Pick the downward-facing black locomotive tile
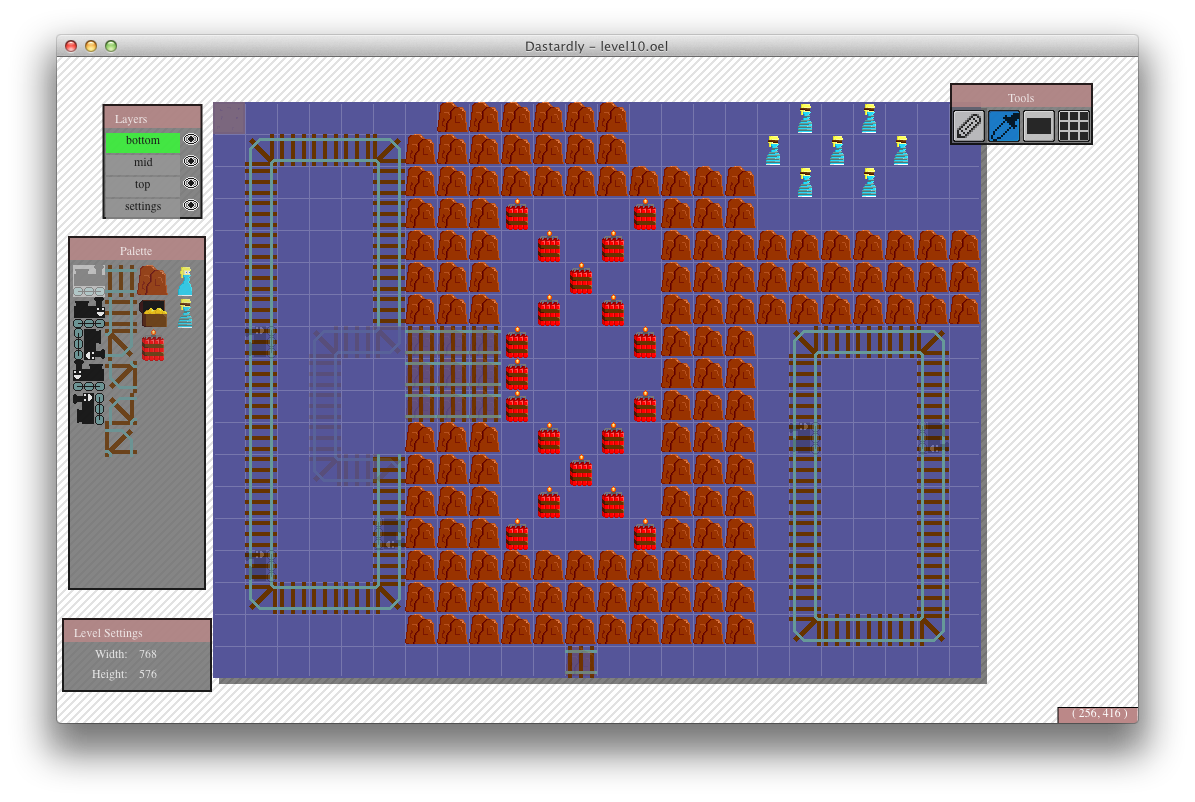This screenshot has width=1195, height=802. [89, 344]
